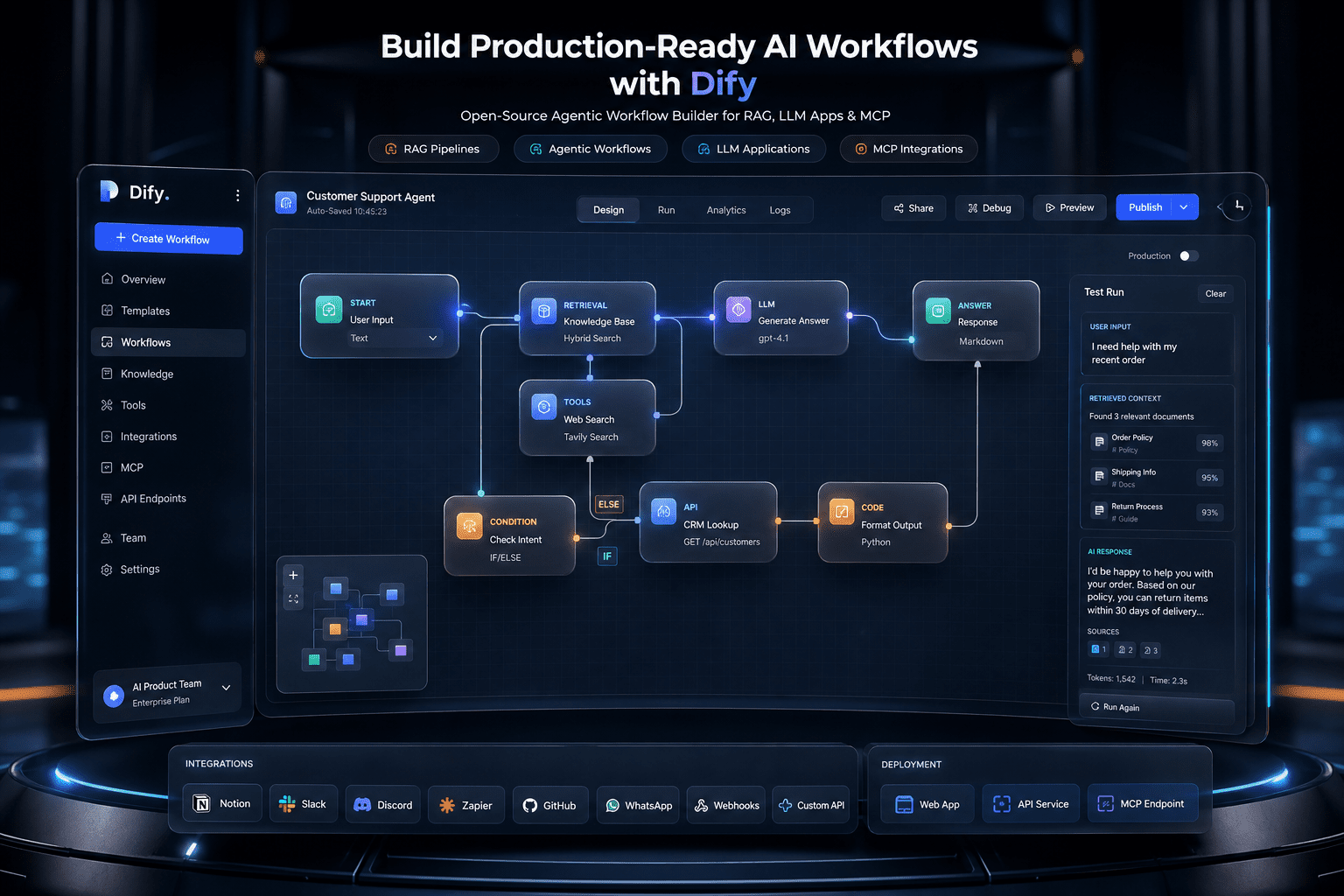Open Knowledge in the sidebar
1344x896 pixels.
pyautogui.click(x=168, y=374)
